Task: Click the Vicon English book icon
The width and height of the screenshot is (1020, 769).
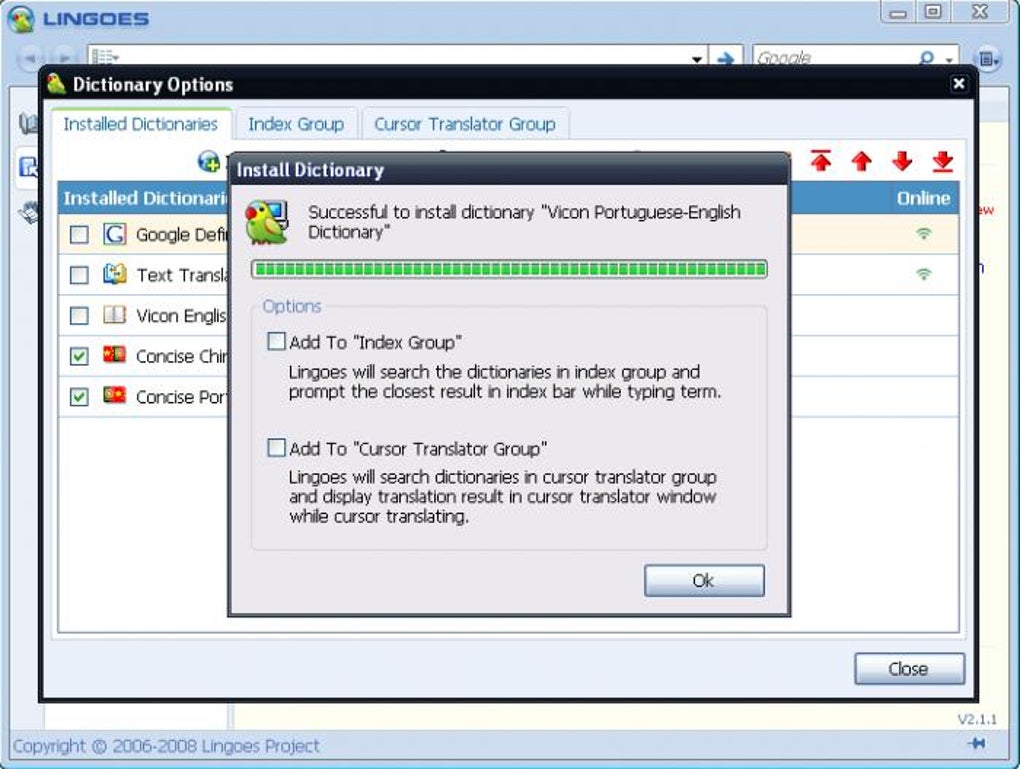Action: tap(114, 315)
